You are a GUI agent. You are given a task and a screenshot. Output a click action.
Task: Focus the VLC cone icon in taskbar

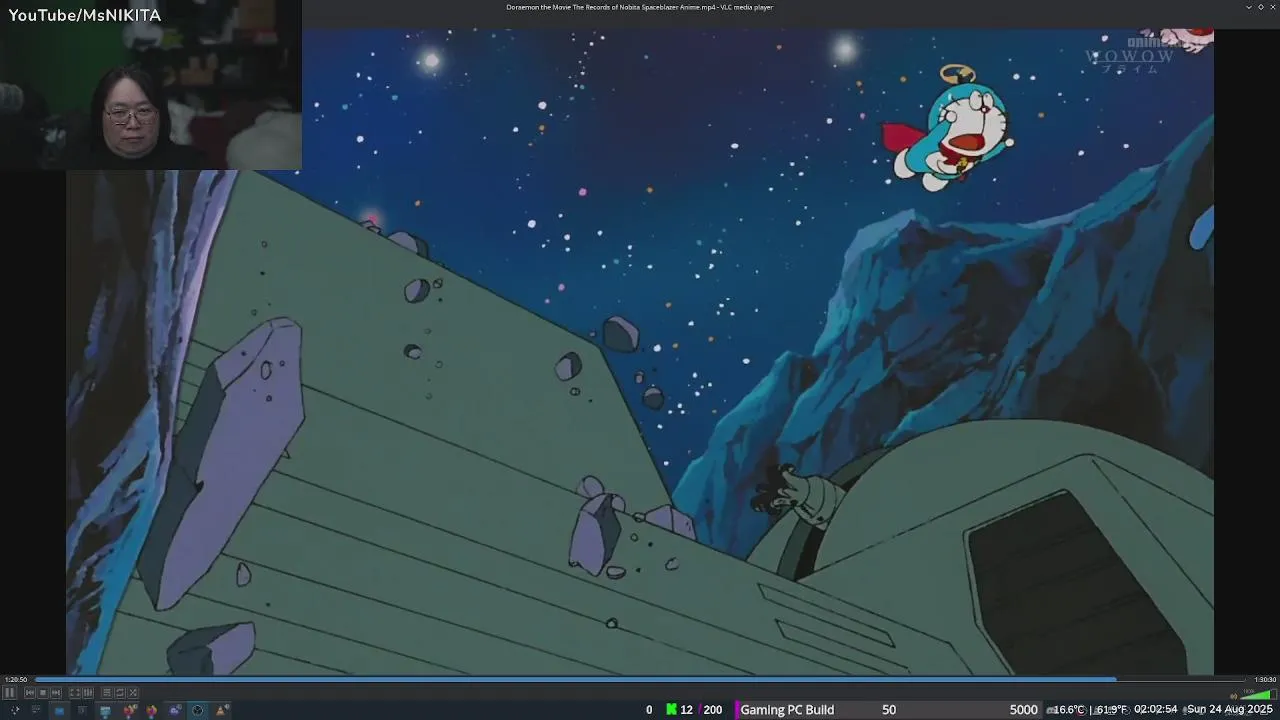tap(222, 710)
